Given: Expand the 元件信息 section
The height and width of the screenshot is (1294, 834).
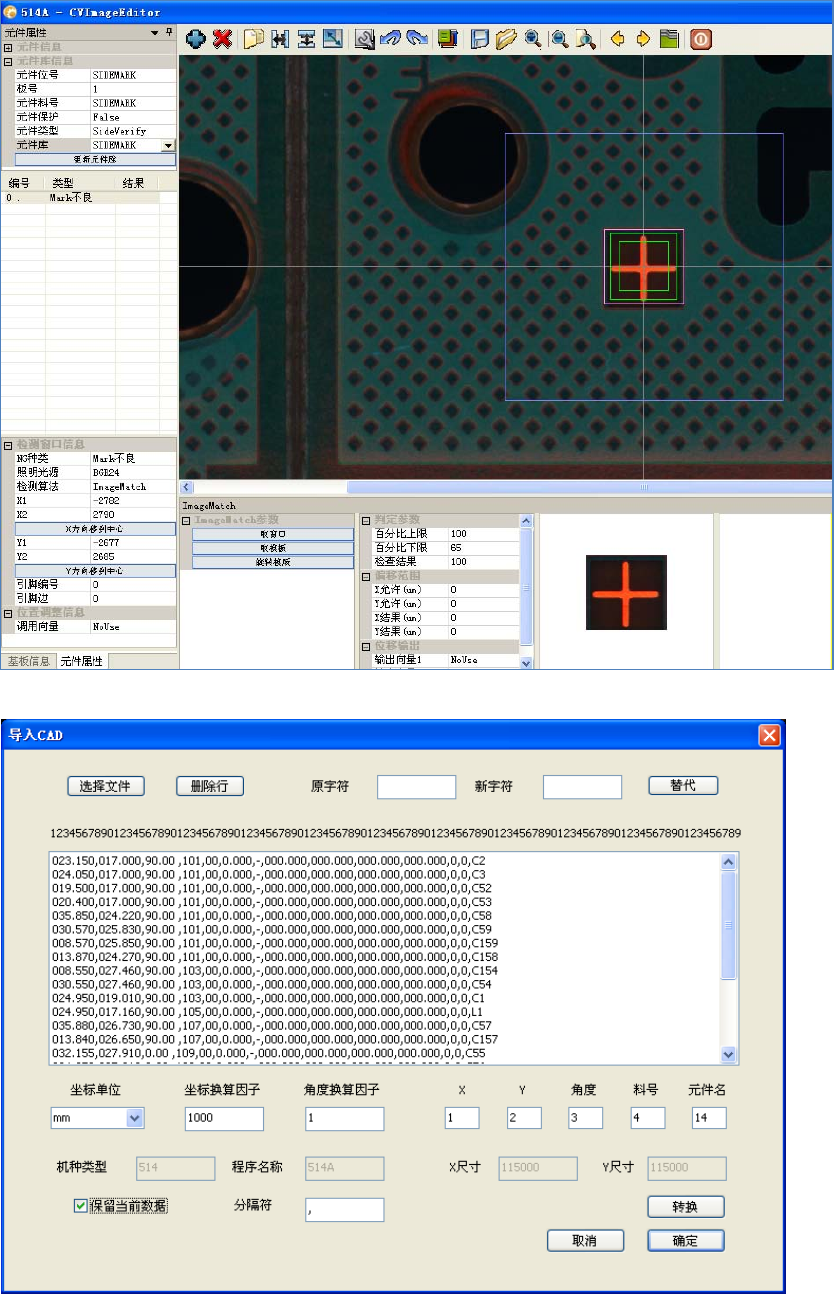Looking at the screenshot, I should coord(8,47).
